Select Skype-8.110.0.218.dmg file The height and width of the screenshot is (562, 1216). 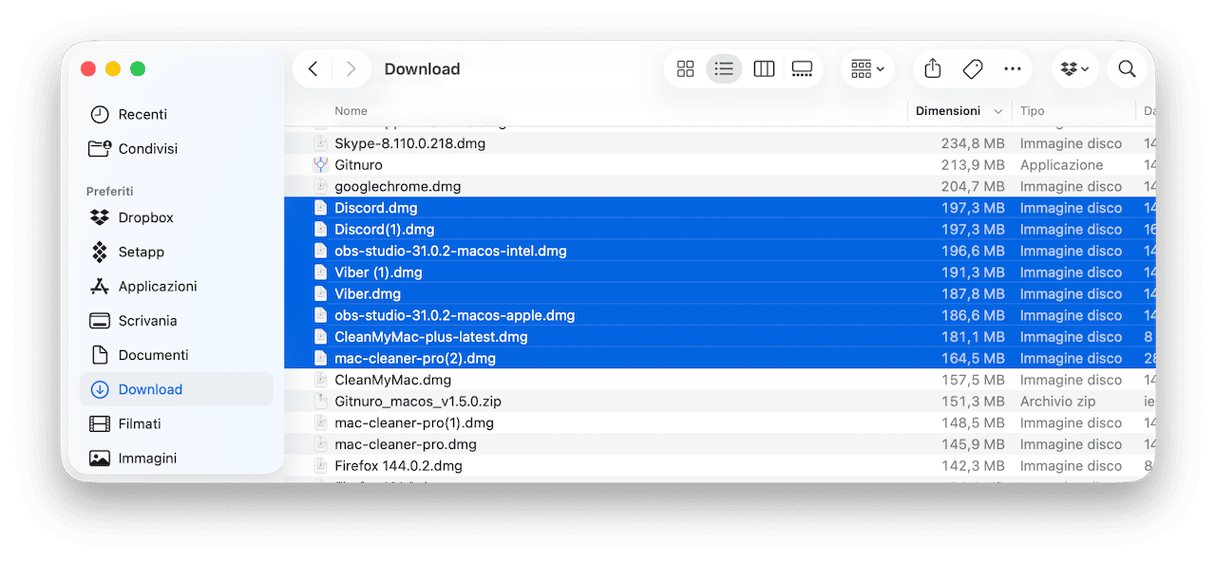pyautogui.click(x=719, y=143)
